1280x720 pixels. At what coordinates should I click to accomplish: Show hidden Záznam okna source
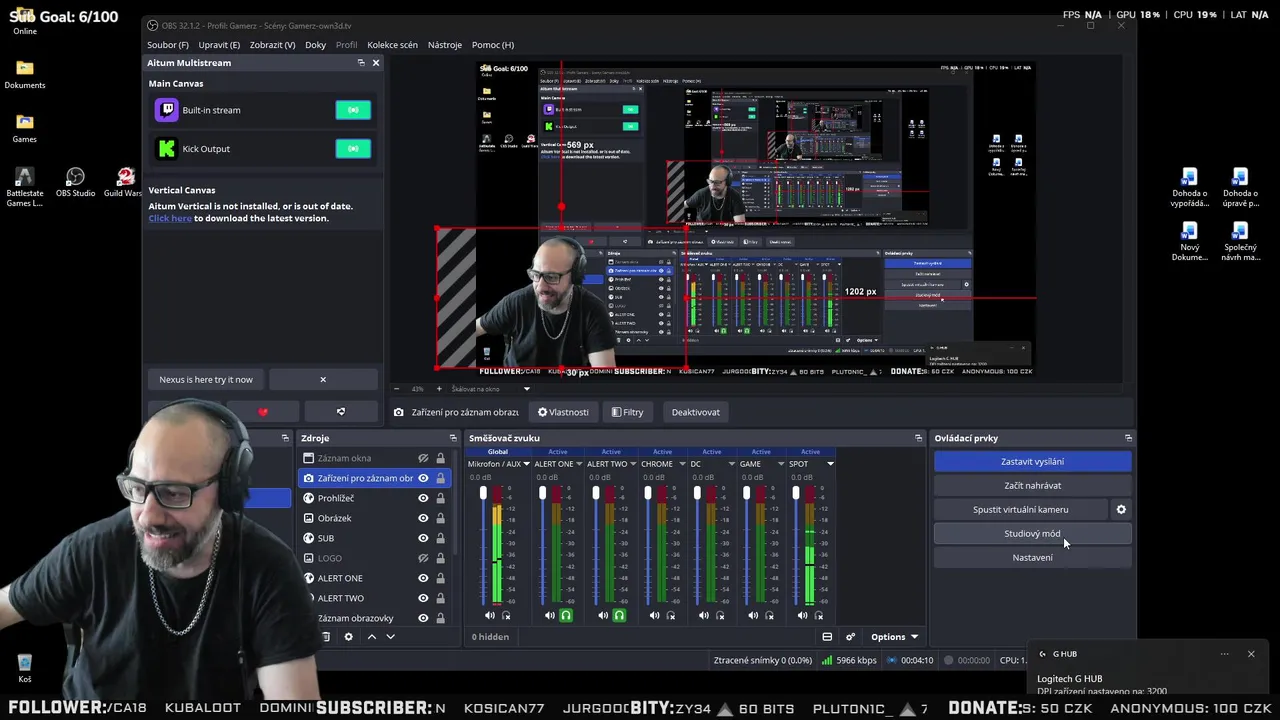423,458
